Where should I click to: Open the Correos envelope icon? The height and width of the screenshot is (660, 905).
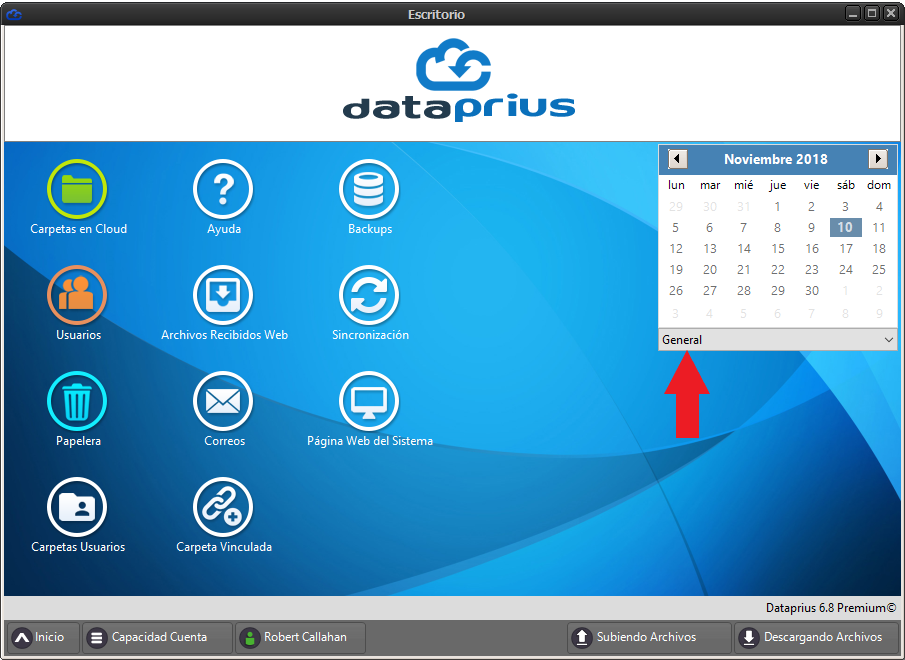(x=223, y=402)
